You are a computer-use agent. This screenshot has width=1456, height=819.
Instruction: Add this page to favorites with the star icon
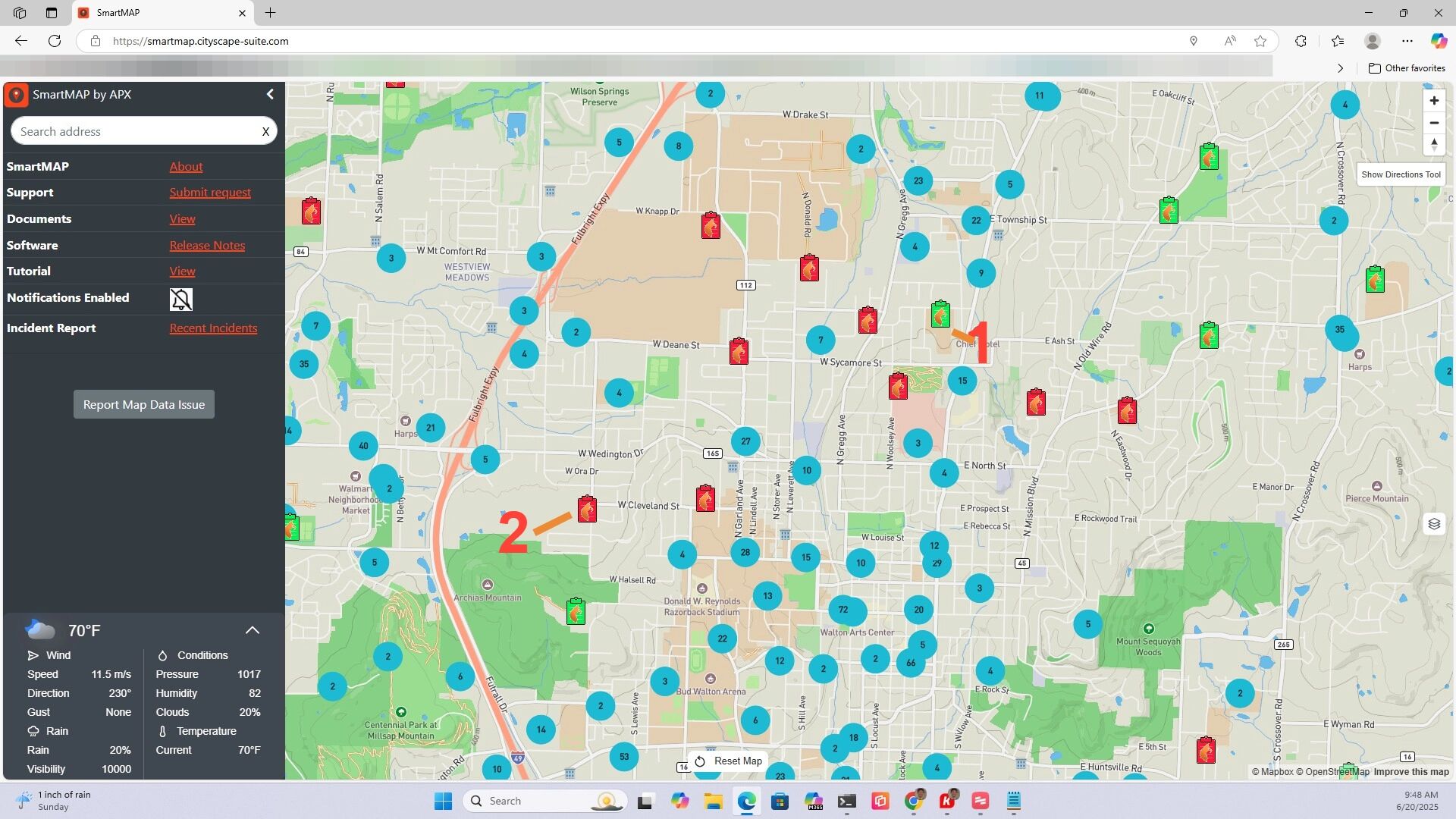coord(1261,41)
